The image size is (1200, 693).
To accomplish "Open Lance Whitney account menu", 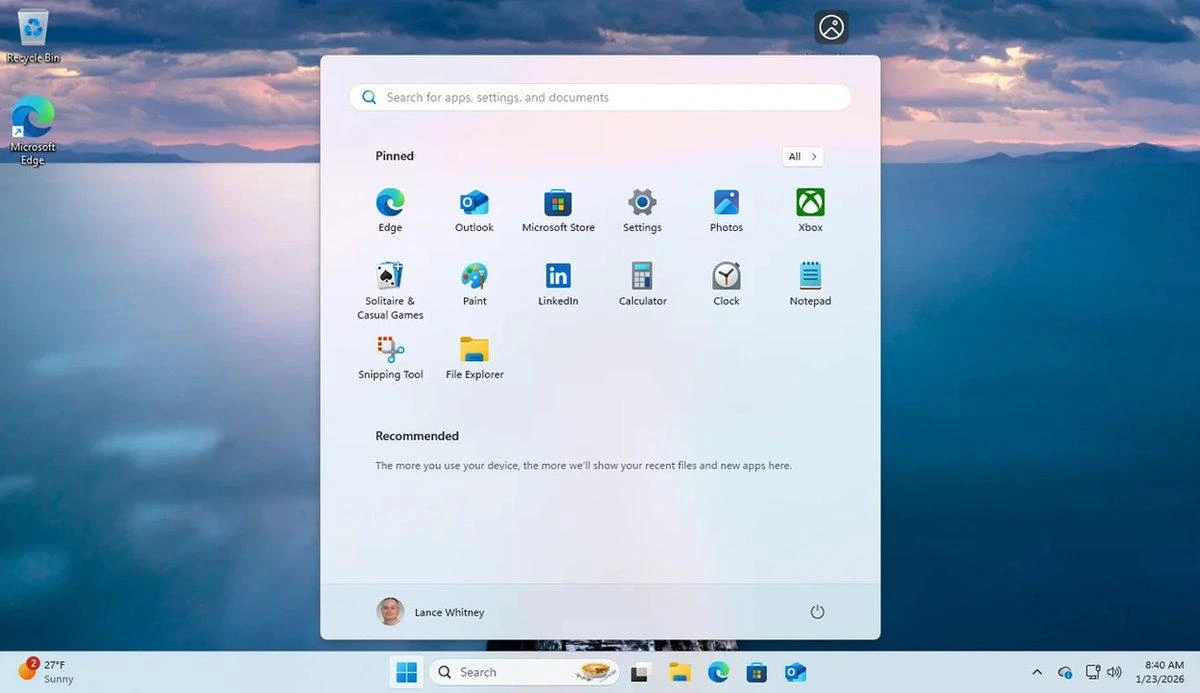I will 430,612.
